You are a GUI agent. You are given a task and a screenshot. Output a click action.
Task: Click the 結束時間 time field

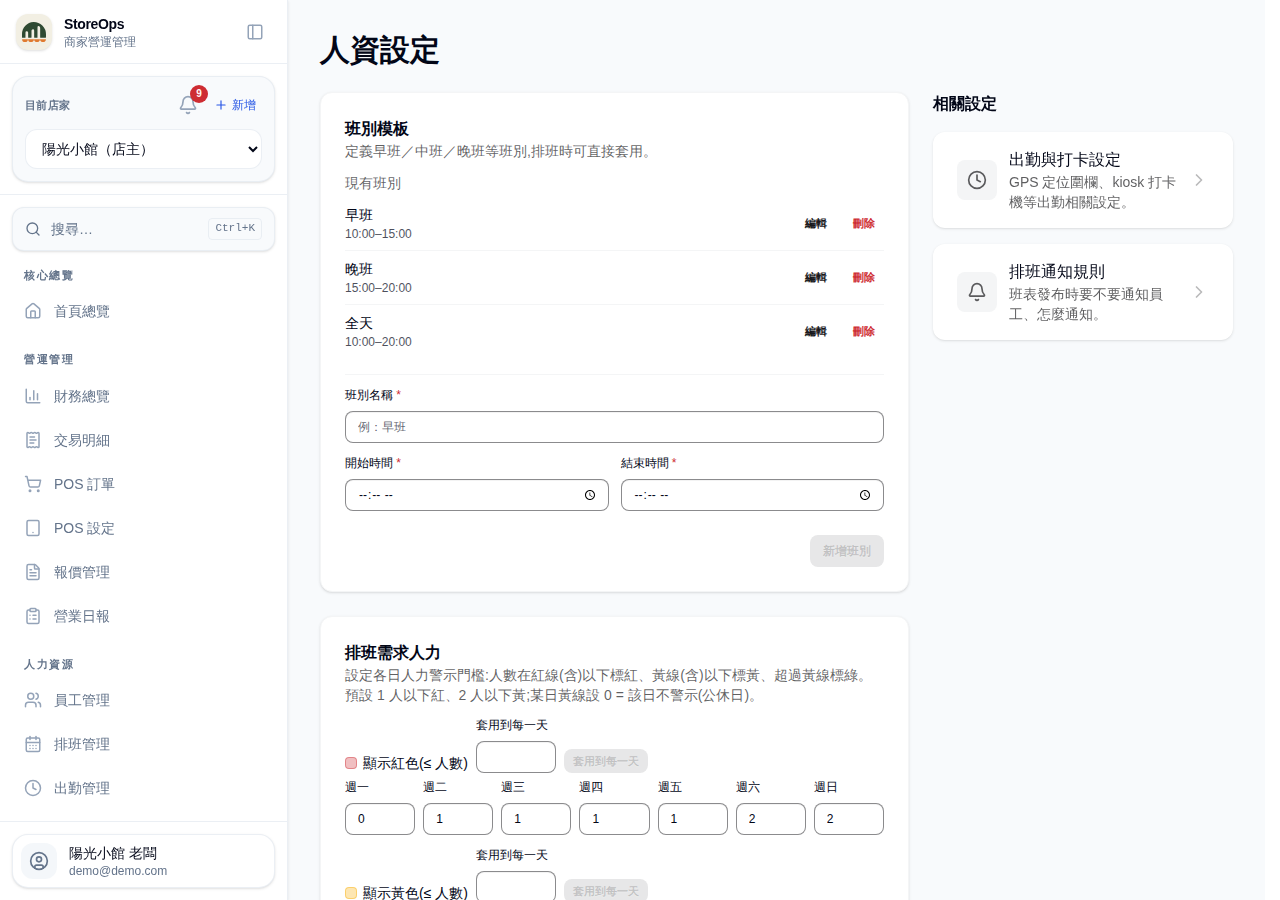752,495
